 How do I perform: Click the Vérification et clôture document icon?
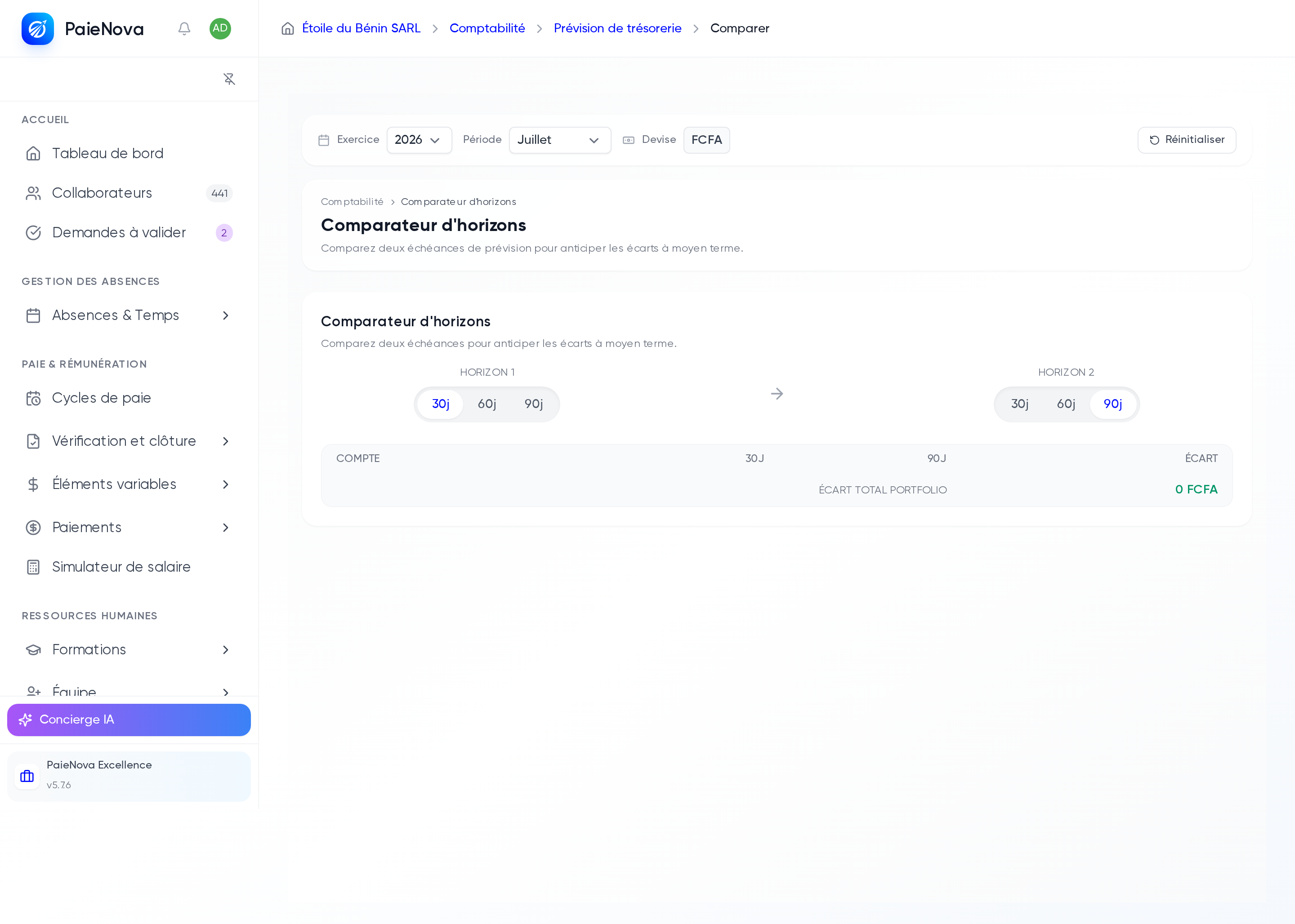coord(34,441)
